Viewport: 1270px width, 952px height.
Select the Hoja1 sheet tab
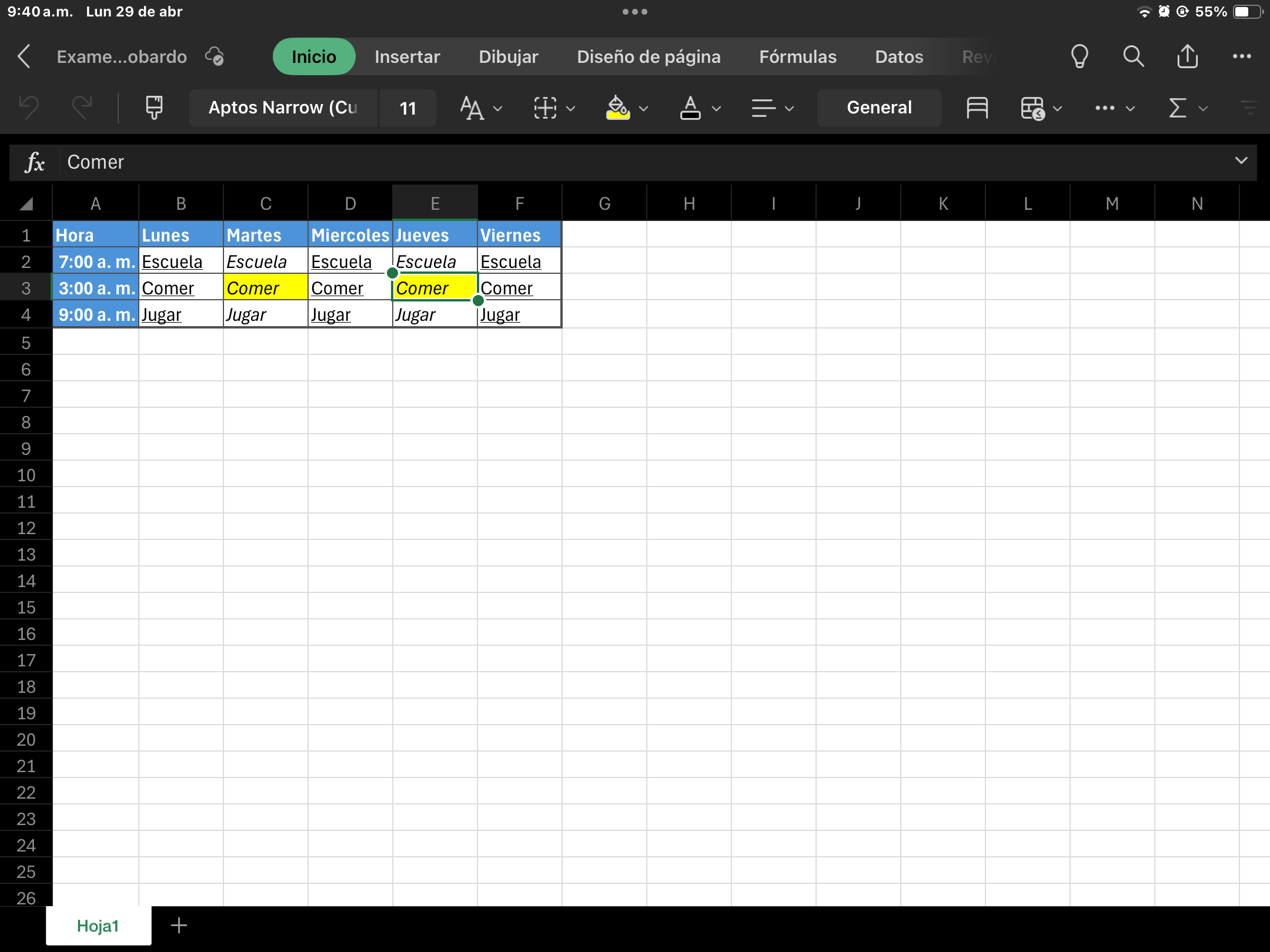pyautogui.click(x=98, y=926)
